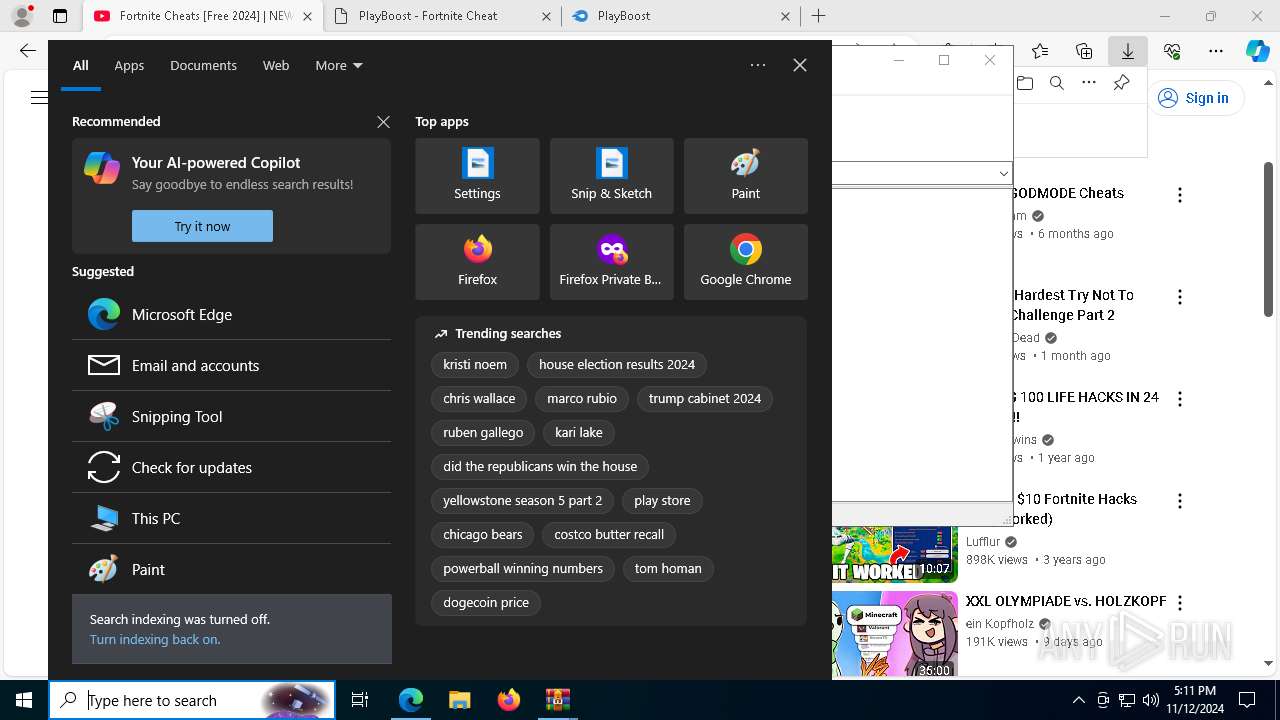The image size is (1280, 720).
Task: Click Edge icon on taskbar
Action: click(x=411, y=700)
